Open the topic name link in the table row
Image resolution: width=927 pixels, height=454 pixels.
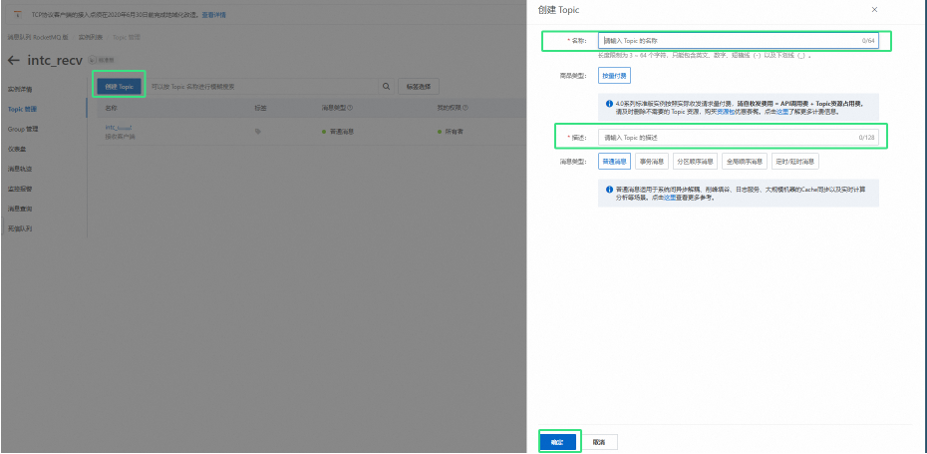pyautogui.click(x=118, y=128)
